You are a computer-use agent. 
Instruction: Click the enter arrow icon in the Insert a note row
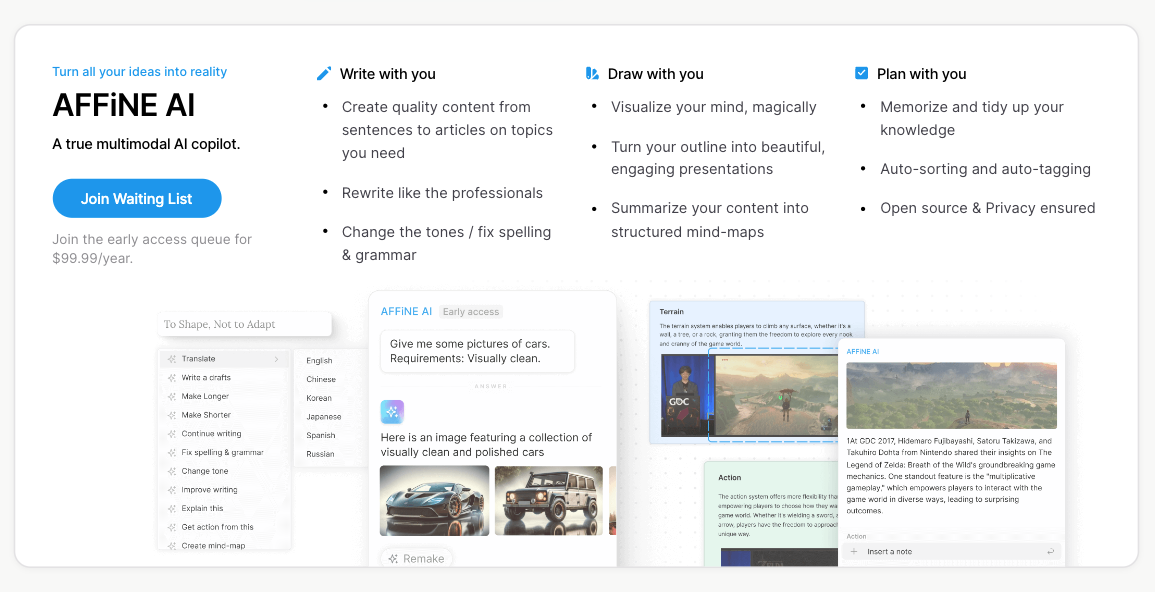1050,552
